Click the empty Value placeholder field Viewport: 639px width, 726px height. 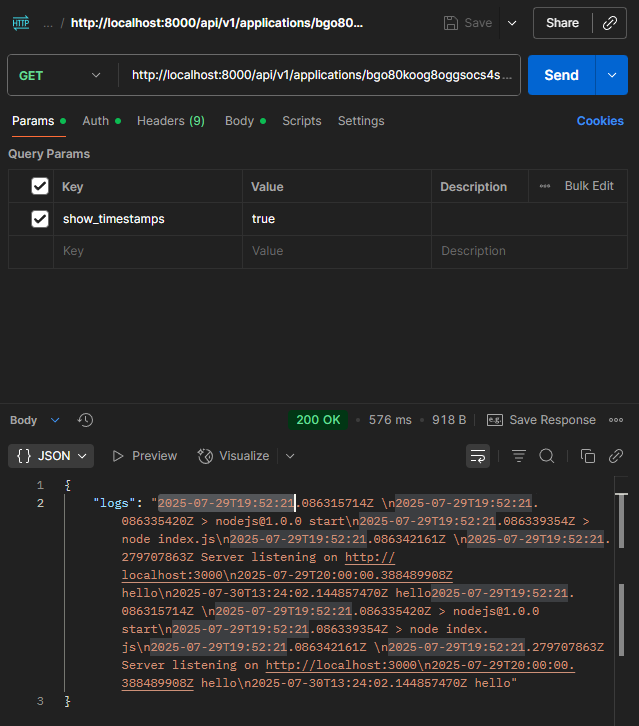tap(337, 251)
